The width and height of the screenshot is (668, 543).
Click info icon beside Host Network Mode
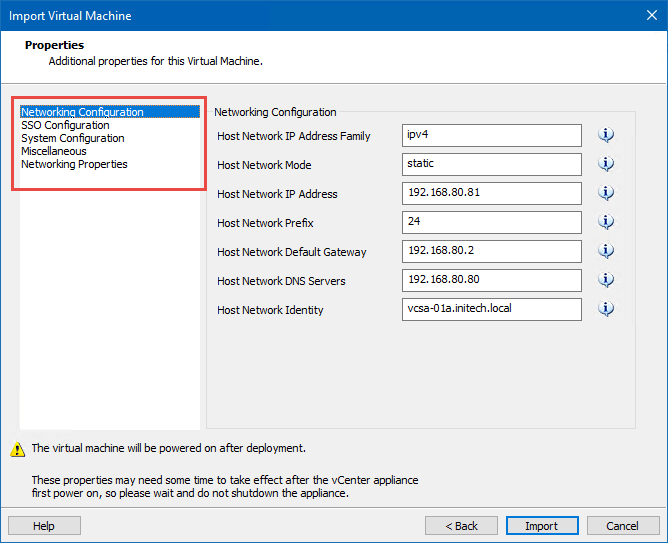tap(606, 164)
